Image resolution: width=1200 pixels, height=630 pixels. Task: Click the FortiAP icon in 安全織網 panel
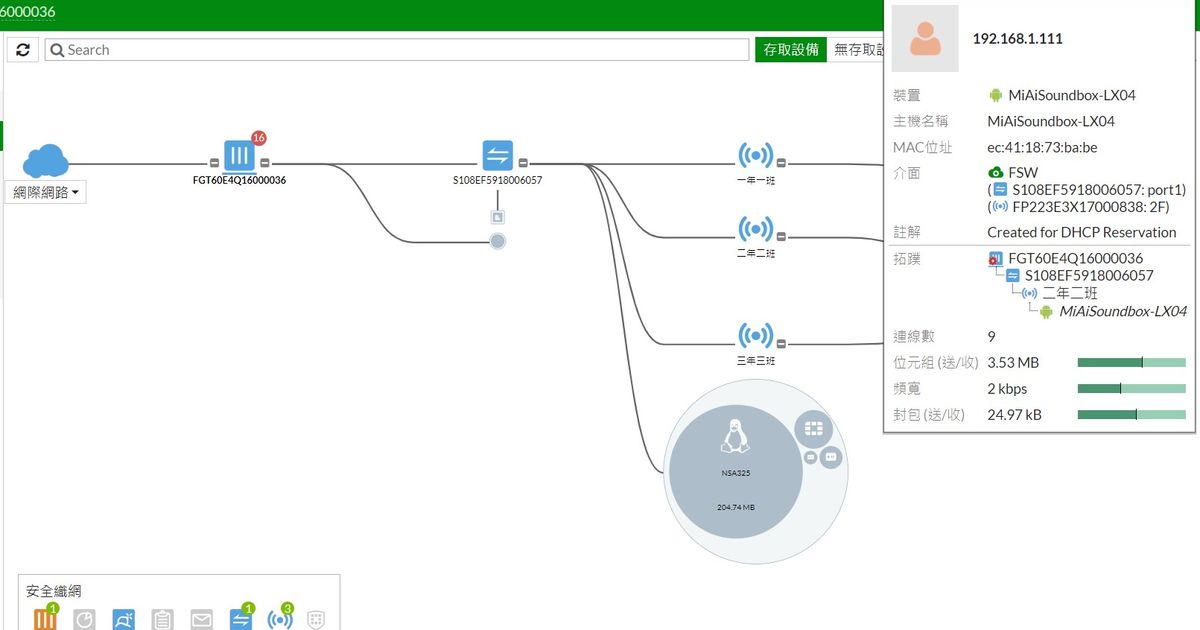pos(280,620)
